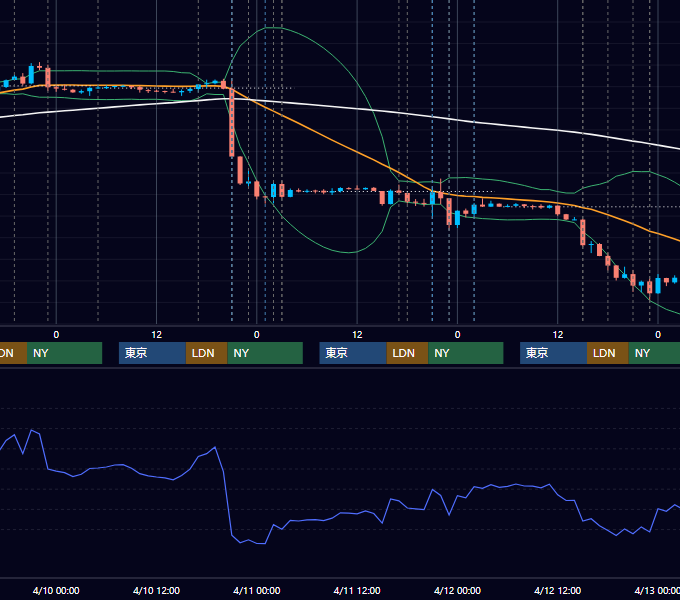
Task: Click the NY session block spanning 4/10 00:00
Action: coord(65,353)
